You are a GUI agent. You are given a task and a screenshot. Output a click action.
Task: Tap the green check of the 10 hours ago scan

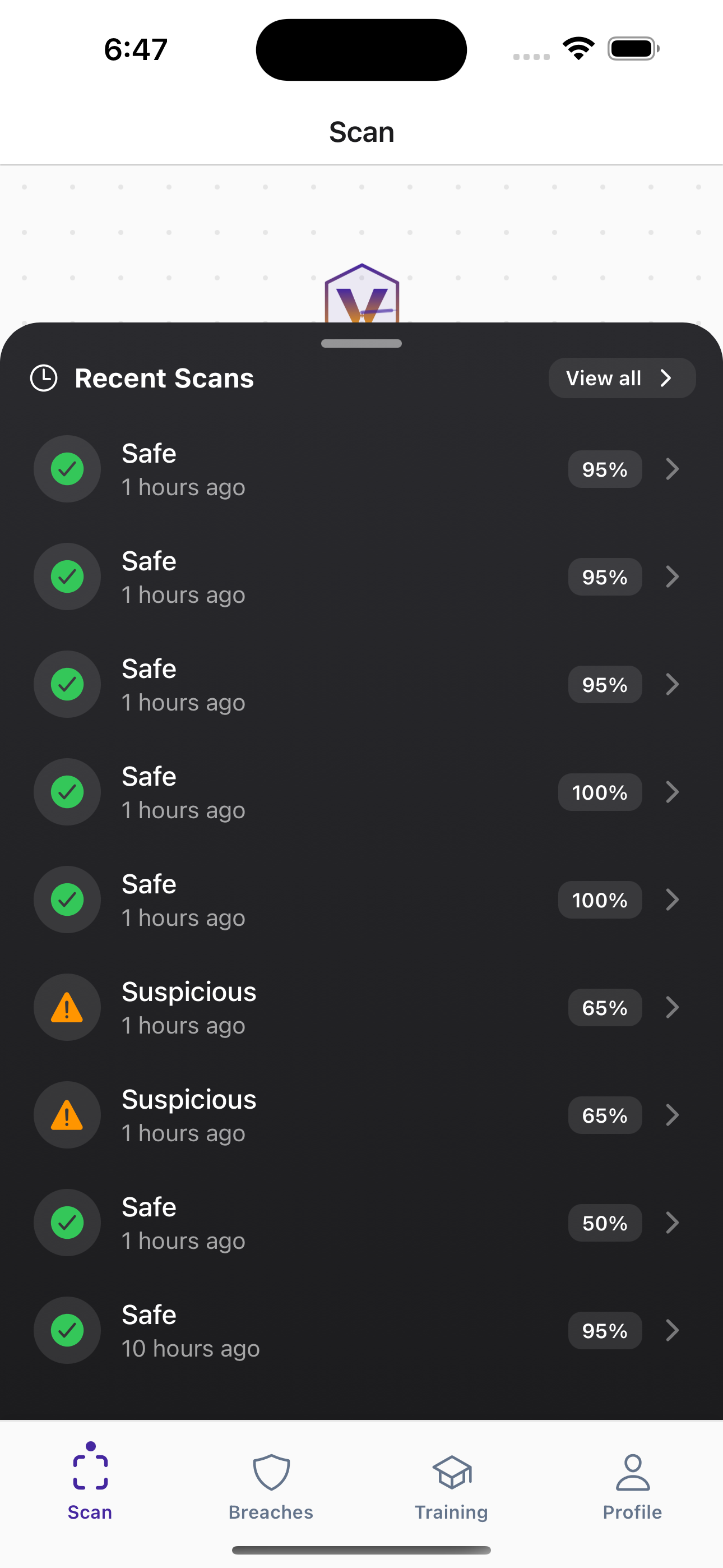(67, 1330)
